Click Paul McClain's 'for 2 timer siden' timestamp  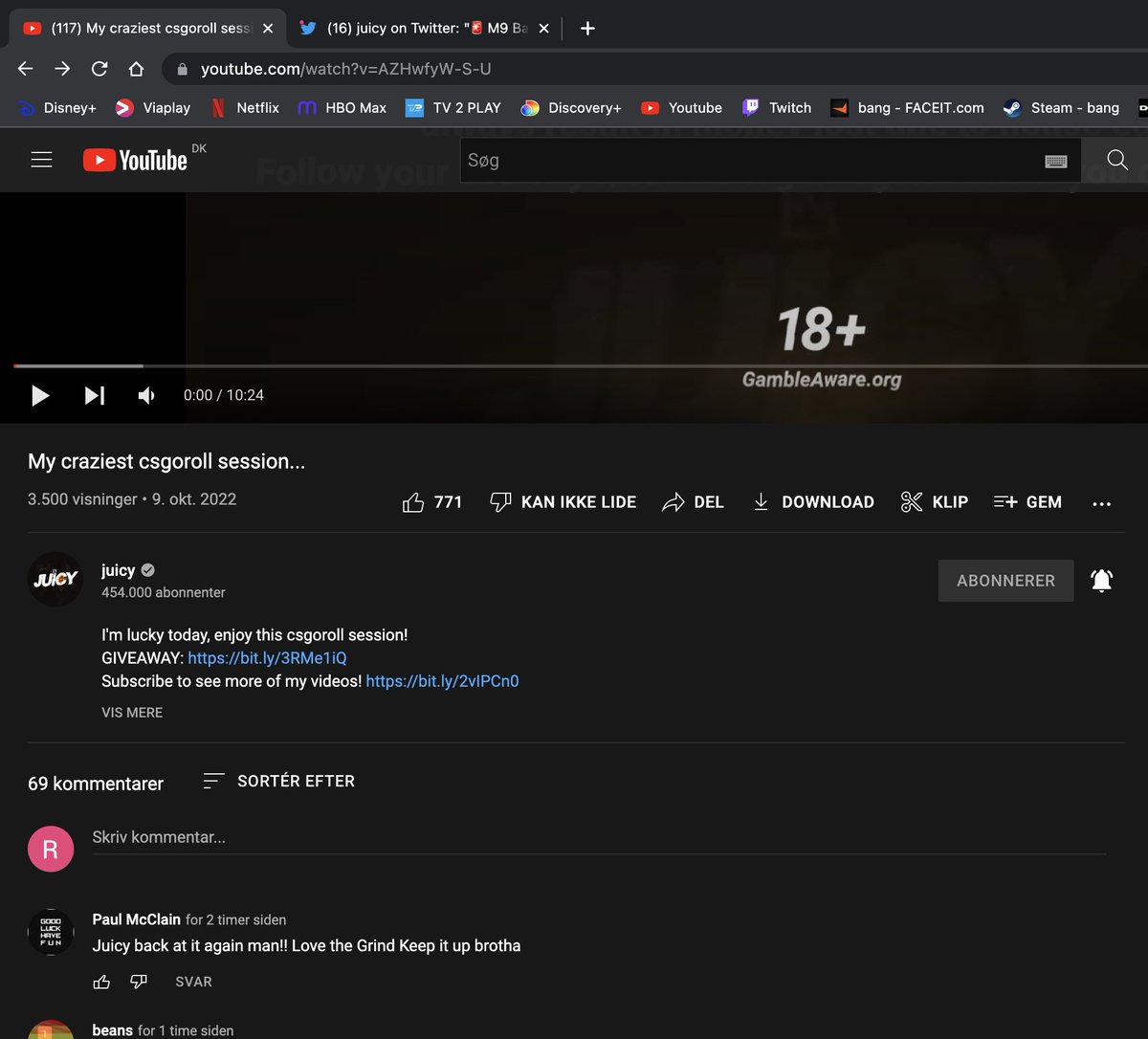pyautogui.click(x=236, y=919)
